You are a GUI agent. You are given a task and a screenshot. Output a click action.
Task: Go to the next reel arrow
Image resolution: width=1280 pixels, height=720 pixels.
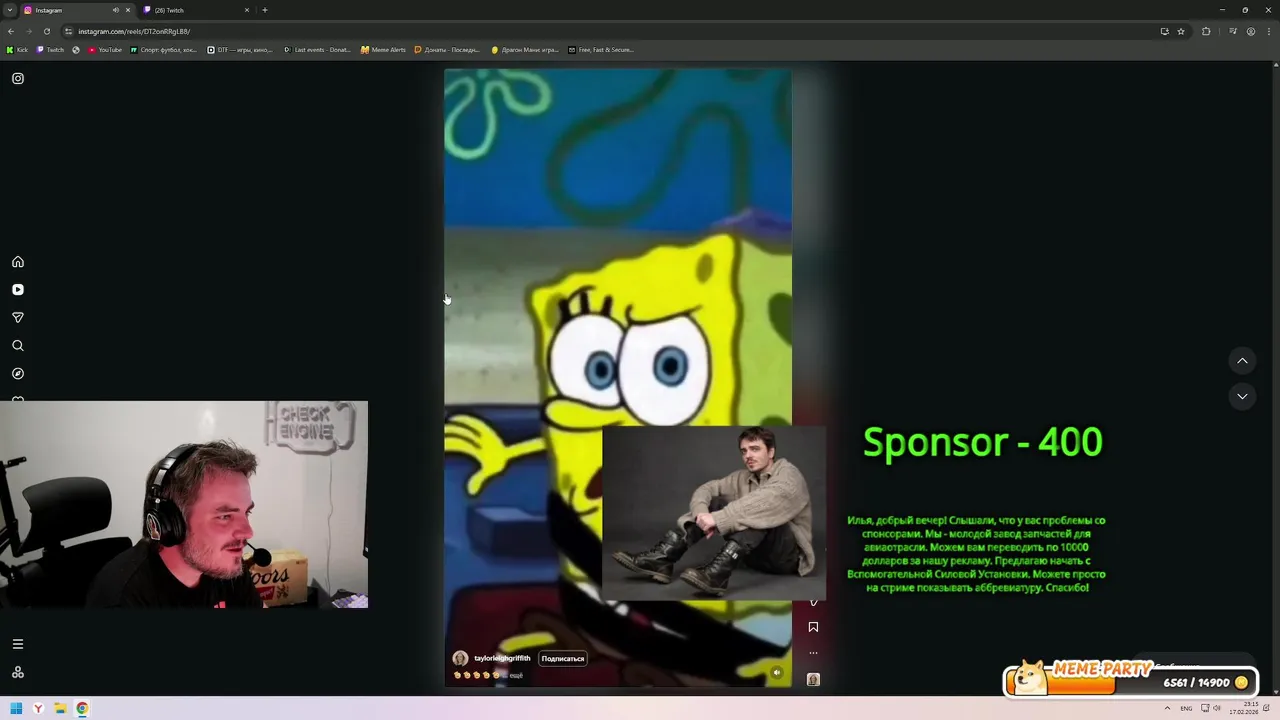click(1242, 396)
